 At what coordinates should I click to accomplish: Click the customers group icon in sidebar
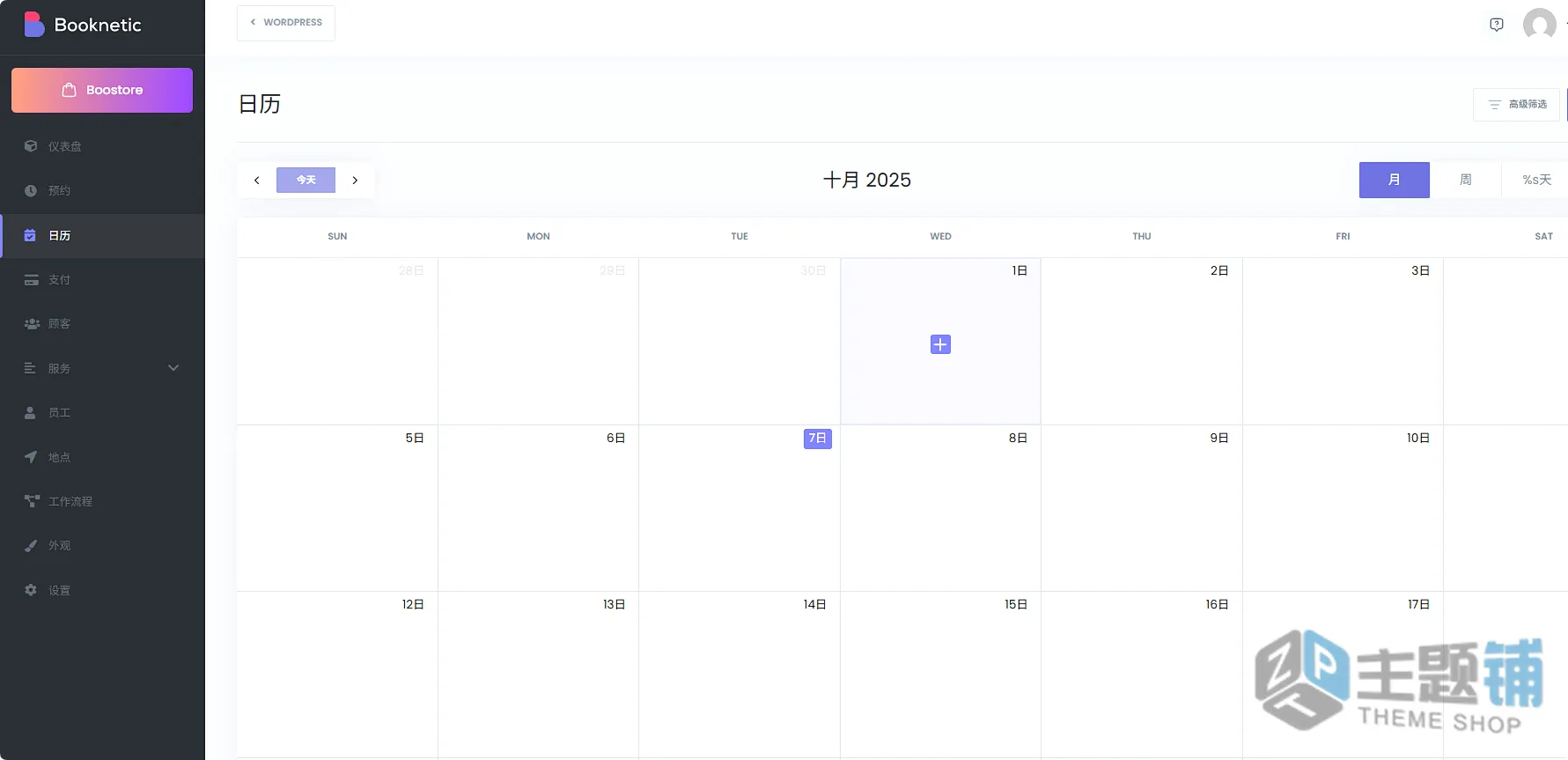click(32, 323)
